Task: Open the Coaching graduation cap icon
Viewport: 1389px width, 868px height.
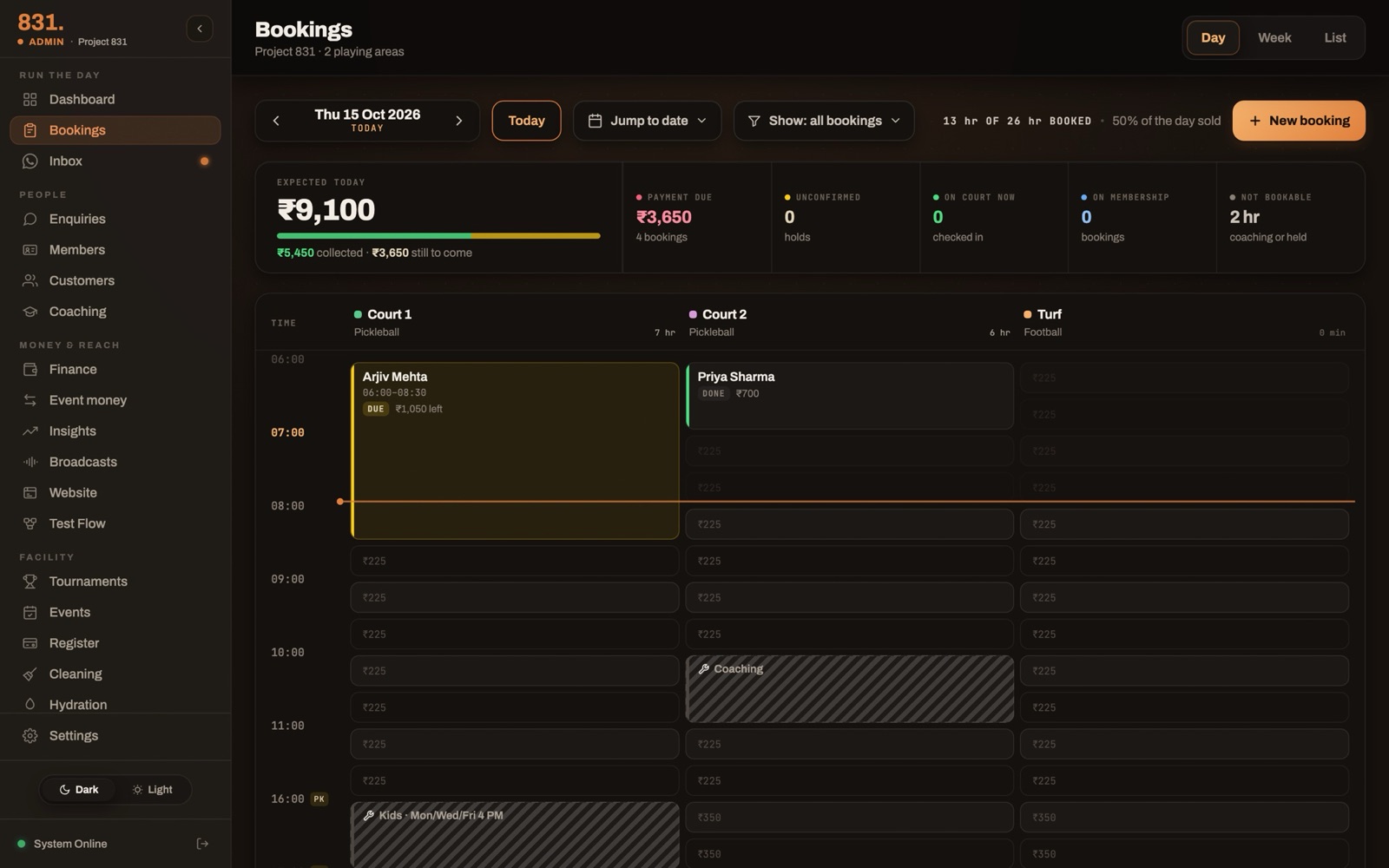Action: (x=30, y=312)
